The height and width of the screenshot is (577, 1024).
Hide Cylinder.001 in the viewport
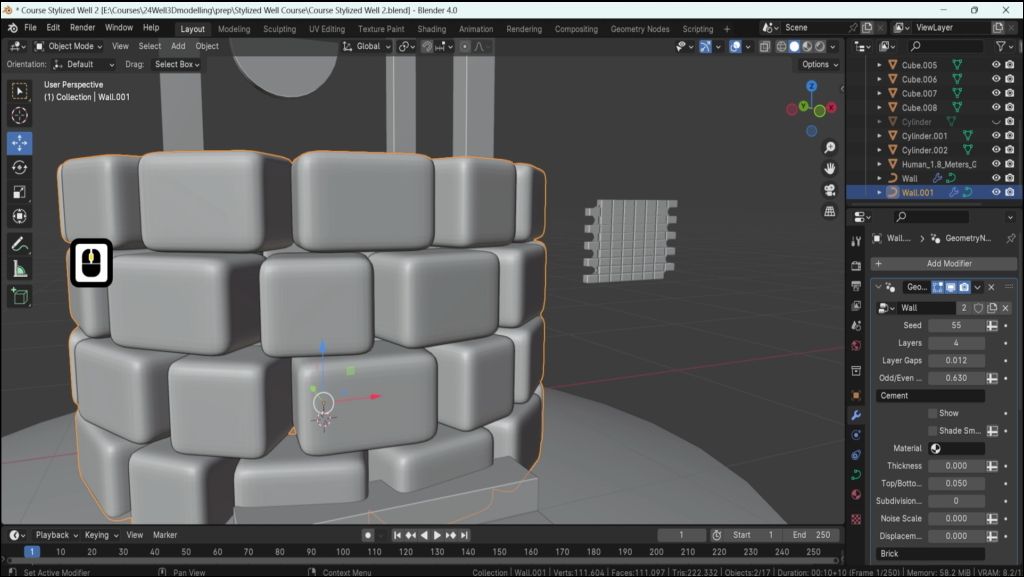coord(996,136)
